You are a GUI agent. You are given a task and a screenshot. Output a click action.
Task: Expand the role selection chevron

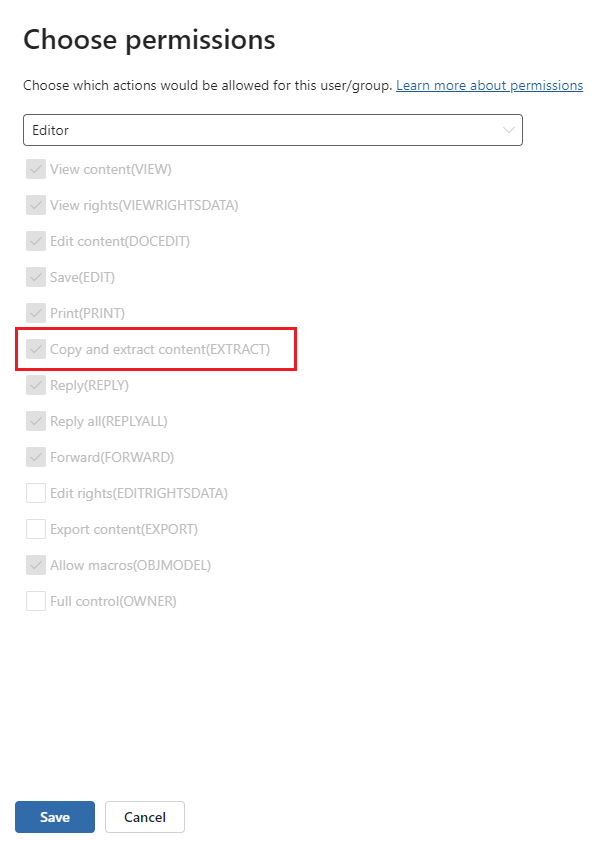508,130
